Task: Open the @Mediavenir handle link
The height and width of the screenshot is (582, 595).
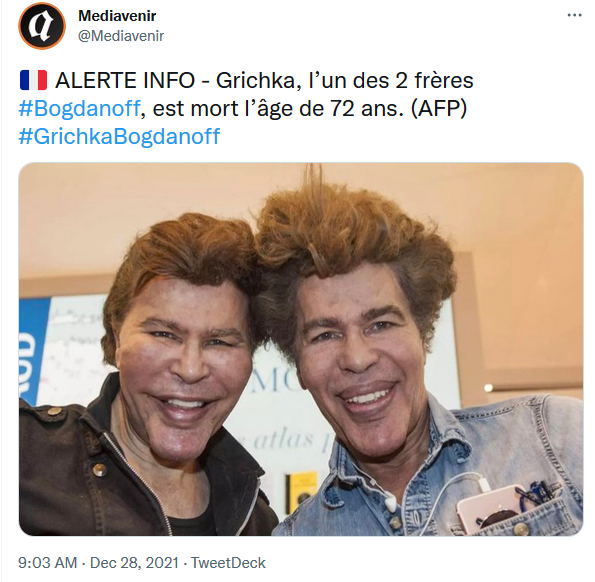Action: [x=121, y=36]
